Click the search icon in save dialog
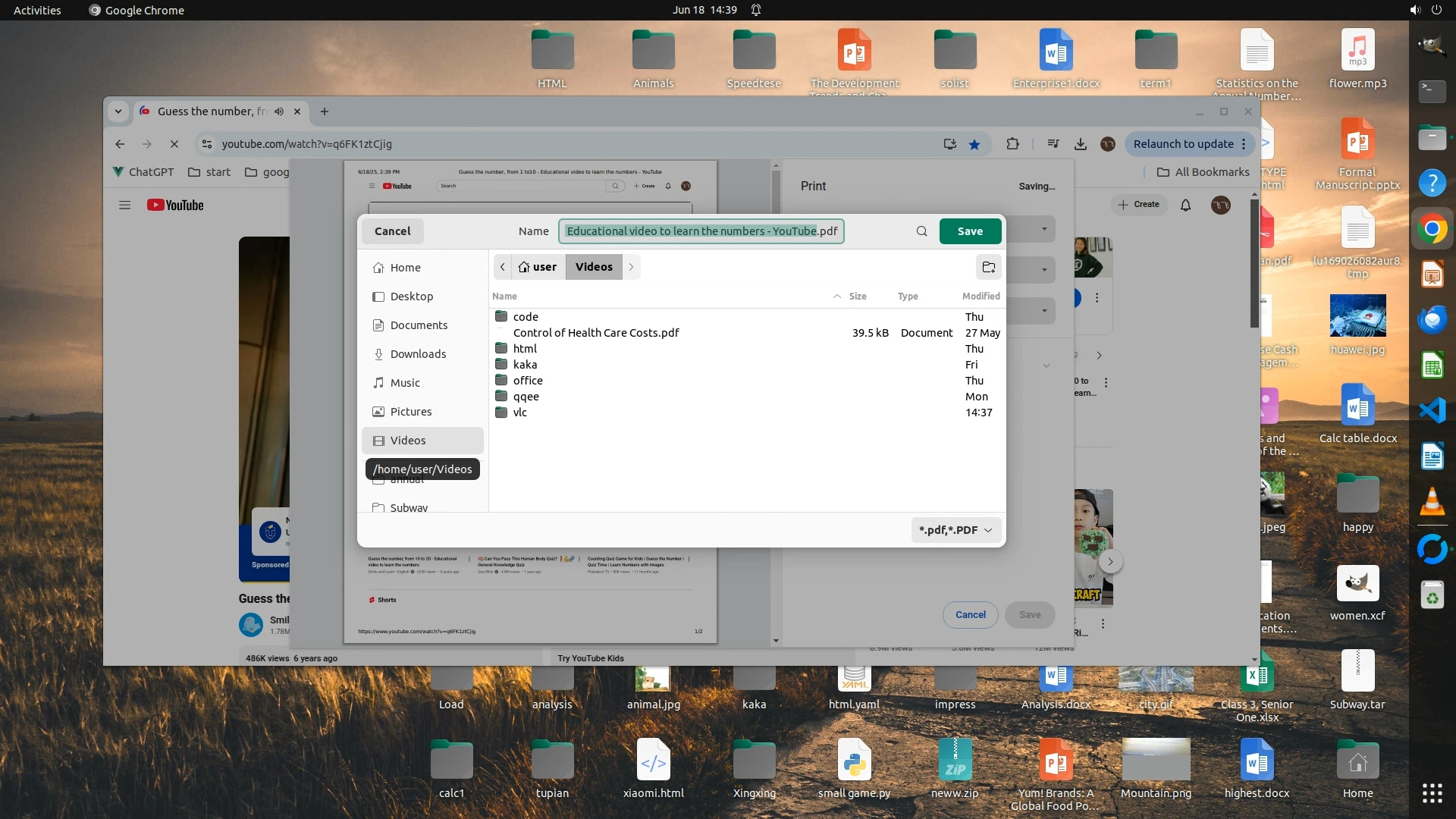The height and width of the screenshot is (819, 1456). pyautogui.click(x=921, y=231)
